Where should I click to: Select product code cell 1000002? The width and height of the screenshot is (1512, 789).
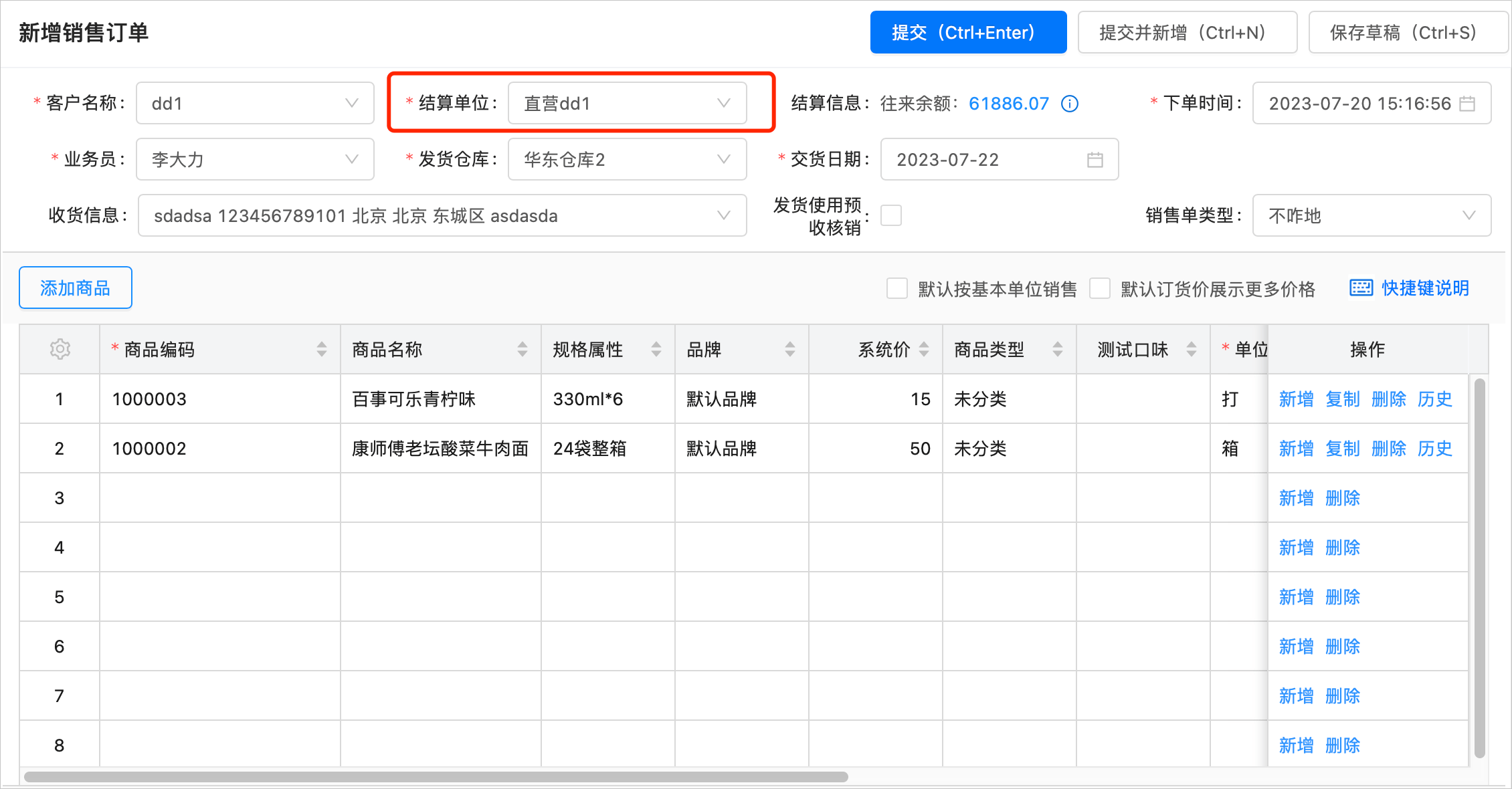pos(220,449)
